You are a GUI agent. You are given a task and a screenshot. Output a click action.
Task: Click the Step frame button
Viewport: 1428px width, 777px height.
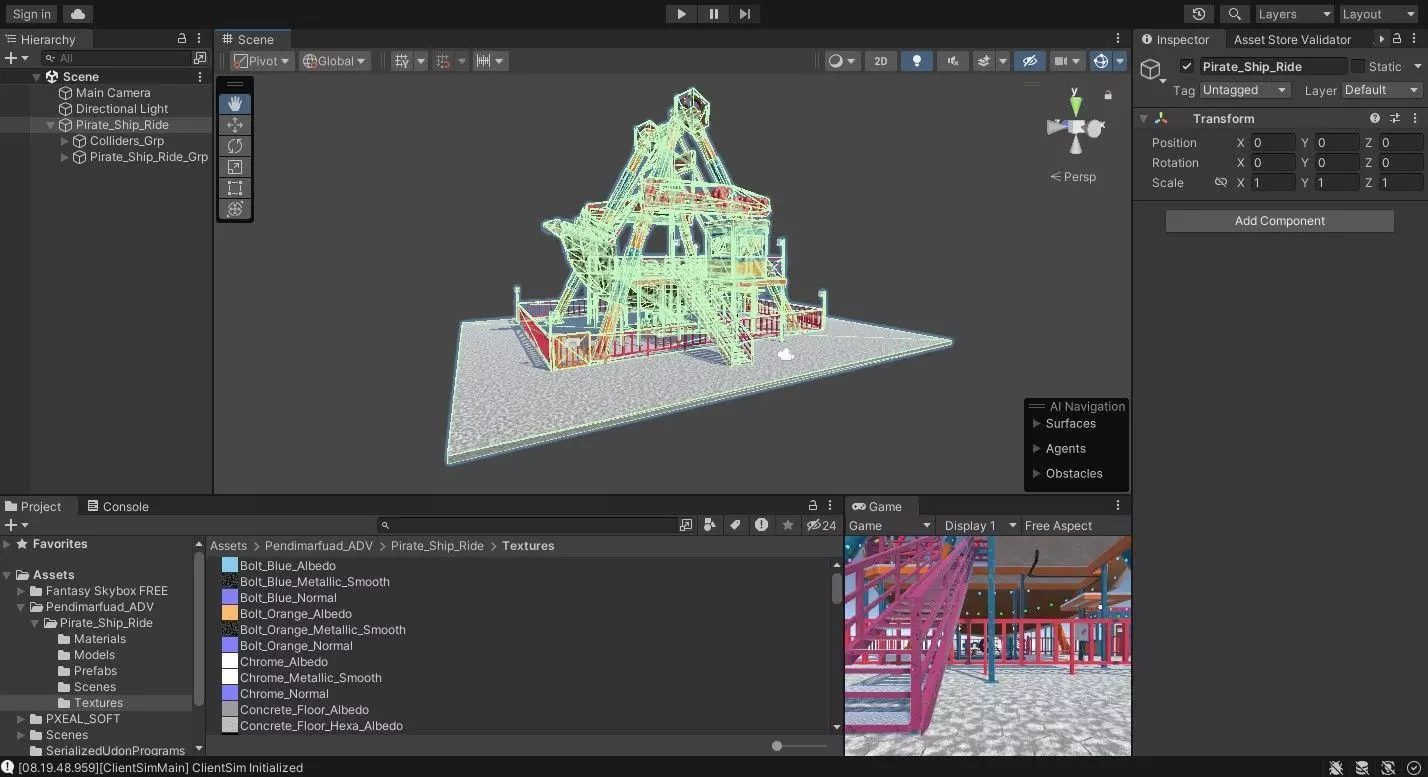744,14
